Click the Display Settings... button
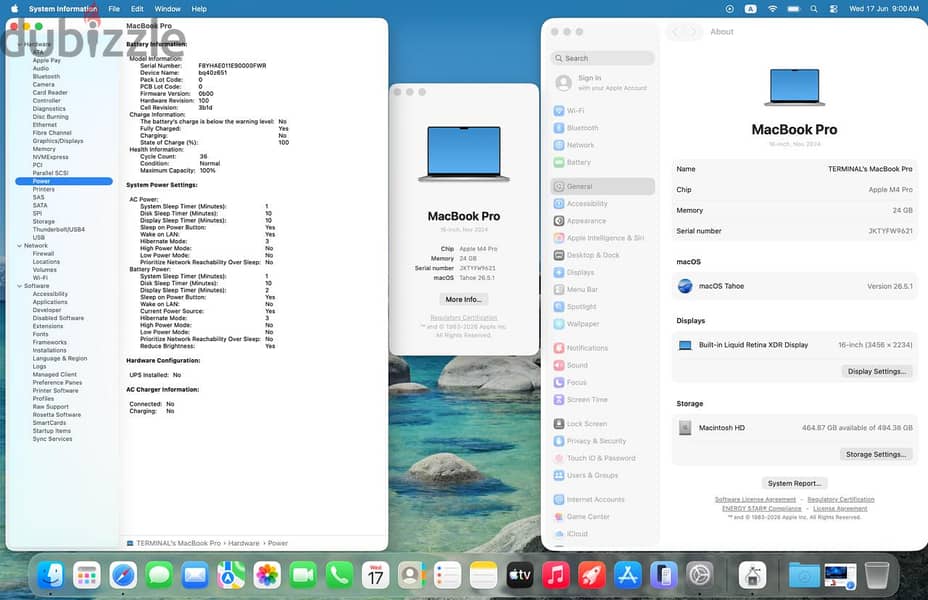The width and height of the screenshot is (928, 600). coord(877,372)
